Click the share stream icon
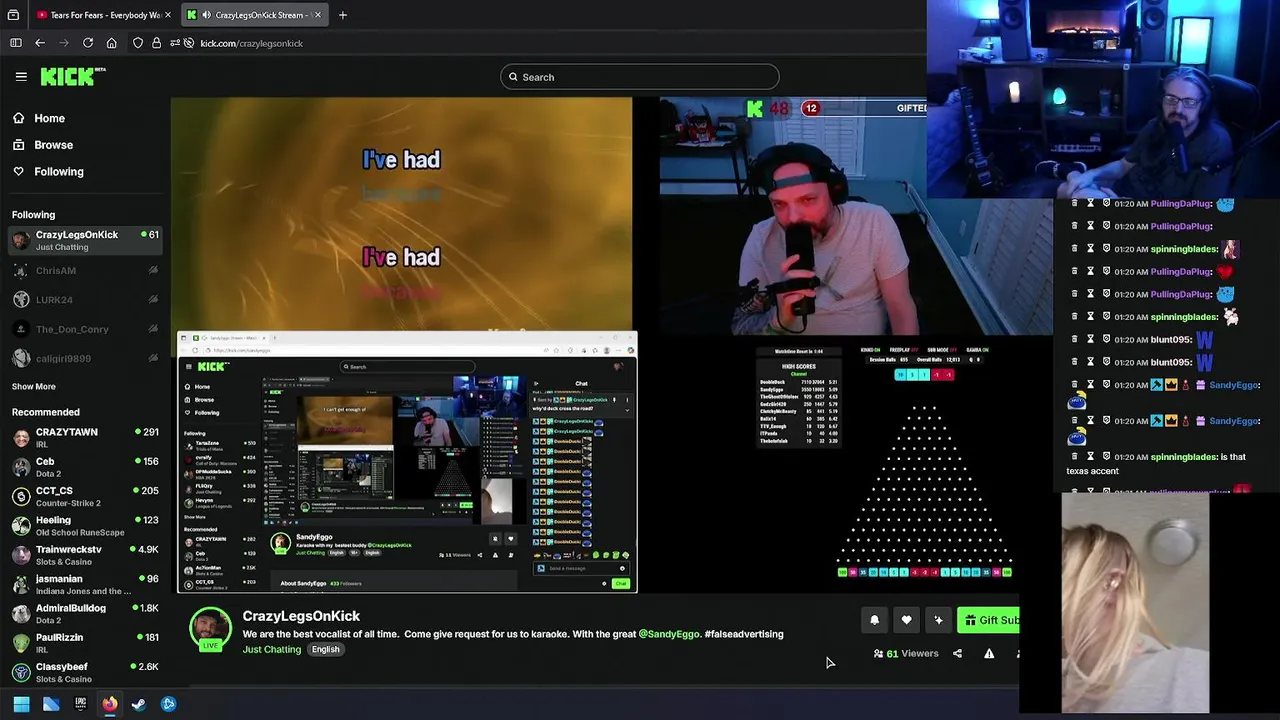 [957, 654]
